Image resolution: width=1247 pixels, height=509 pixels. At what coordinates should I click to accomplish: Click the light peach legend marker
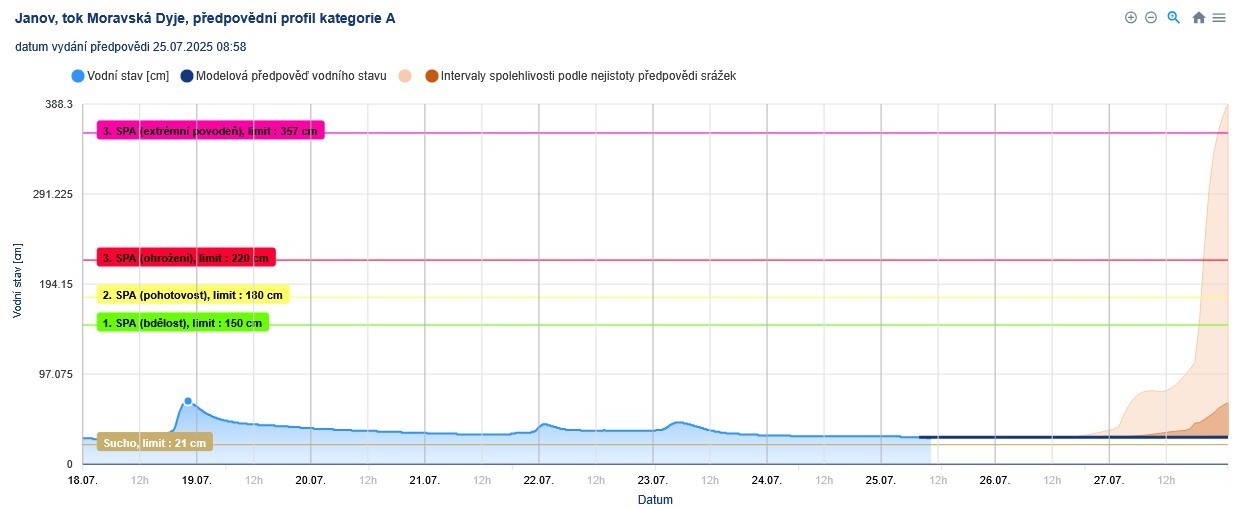pyautogui.click(x=405, y=76)
